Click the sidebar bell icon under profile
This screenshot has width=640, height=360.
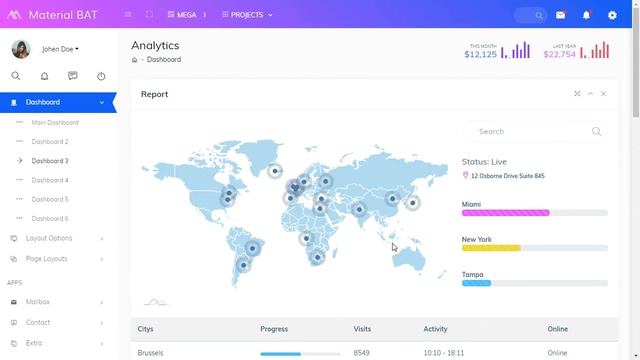coord(44,76)
